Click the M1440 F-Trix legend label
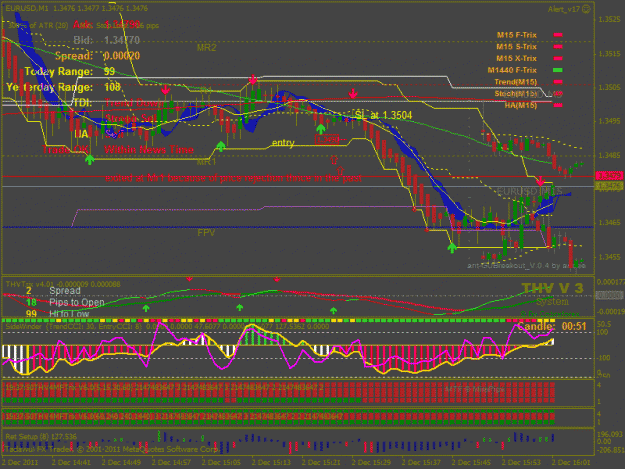Screen dimensions: 625x469 (512, 70)
